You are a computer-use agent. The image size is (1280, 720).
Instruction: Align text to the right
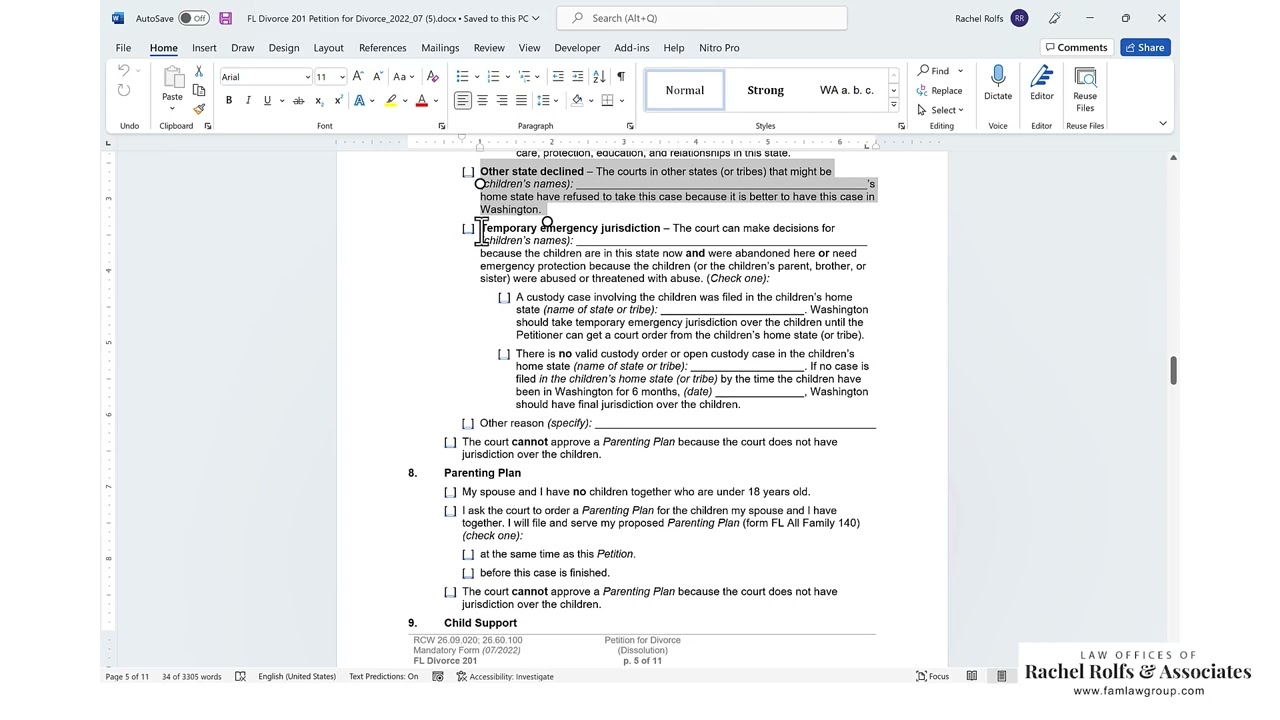pos(502,101)
